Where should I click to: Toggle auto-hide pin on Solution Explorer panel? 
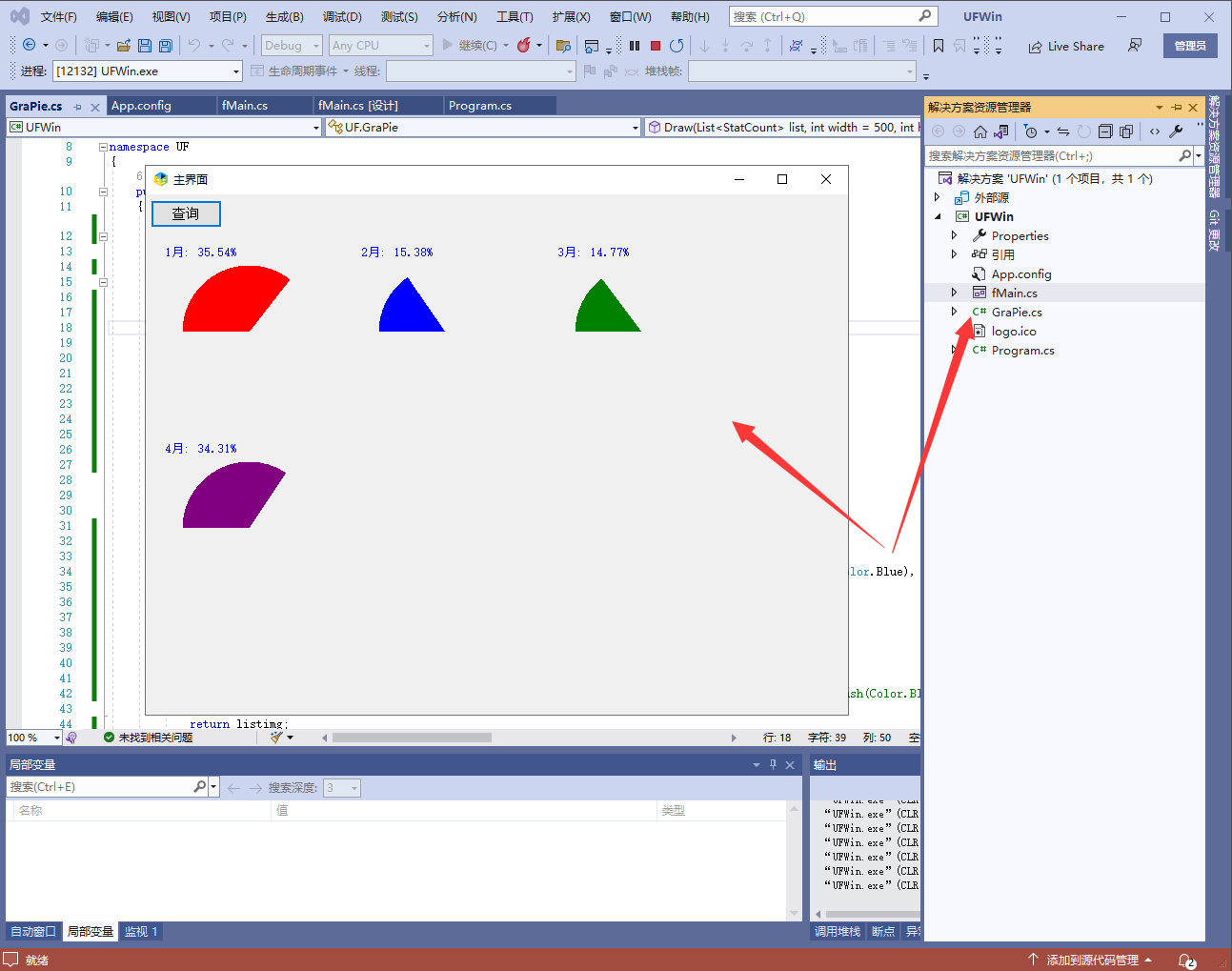click(x=1177, y=108)
